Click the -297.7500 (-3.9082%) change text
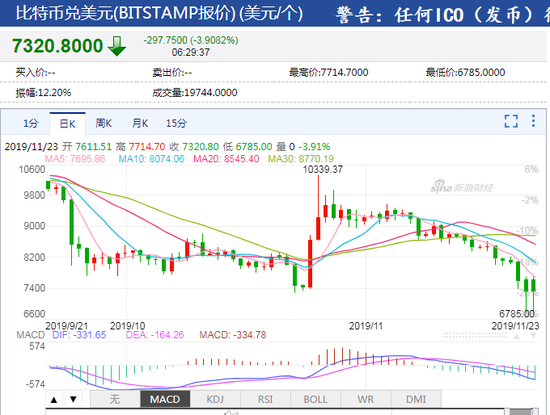The height and width of the screenshot is (415, 550). (190, 40)
